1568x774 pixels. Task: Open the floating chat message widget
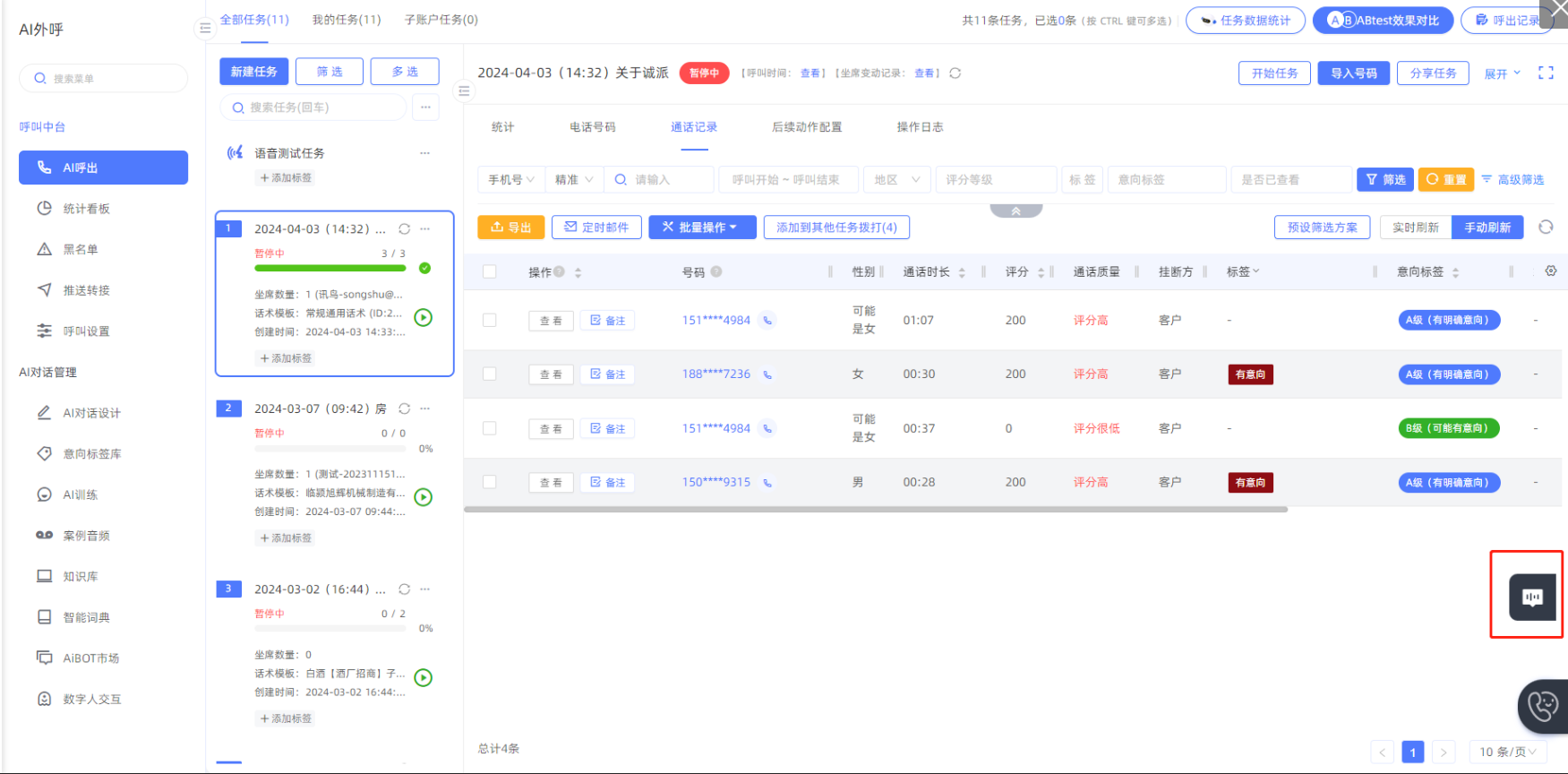tap(1532, 598)
